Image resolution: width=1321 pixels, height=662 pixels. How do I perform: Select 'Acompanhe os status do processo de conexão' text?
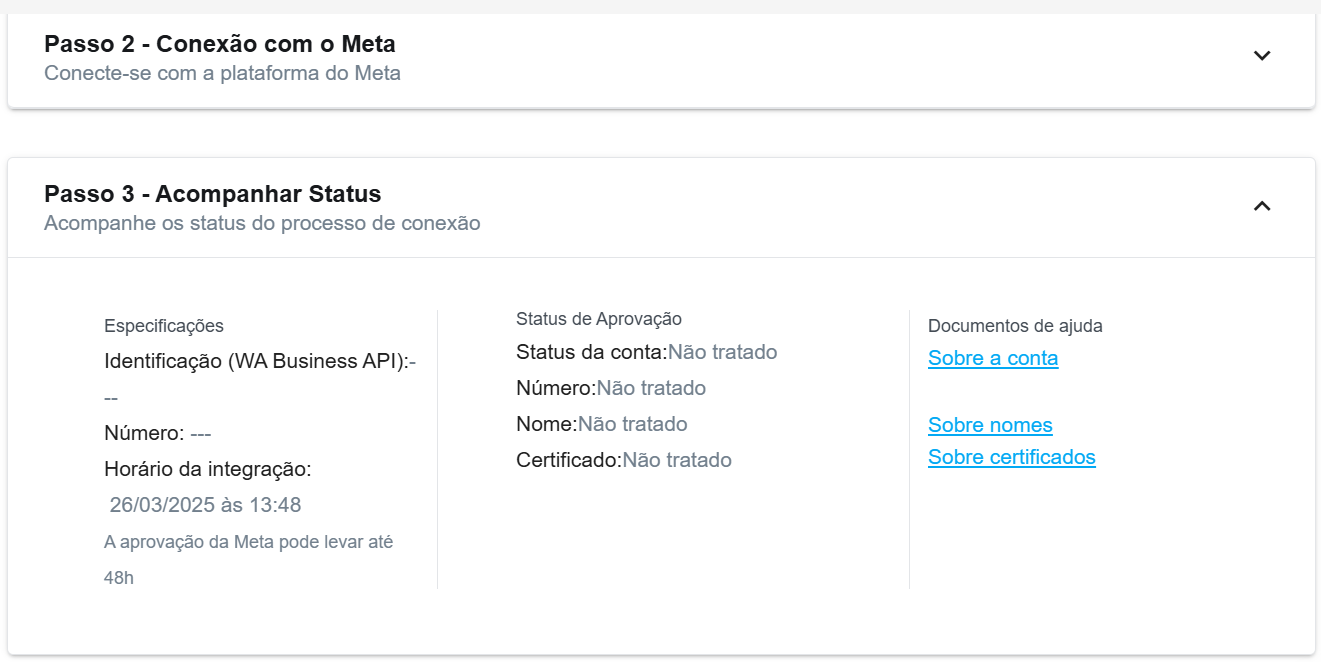pyautogui.click(x=262, y=223)
